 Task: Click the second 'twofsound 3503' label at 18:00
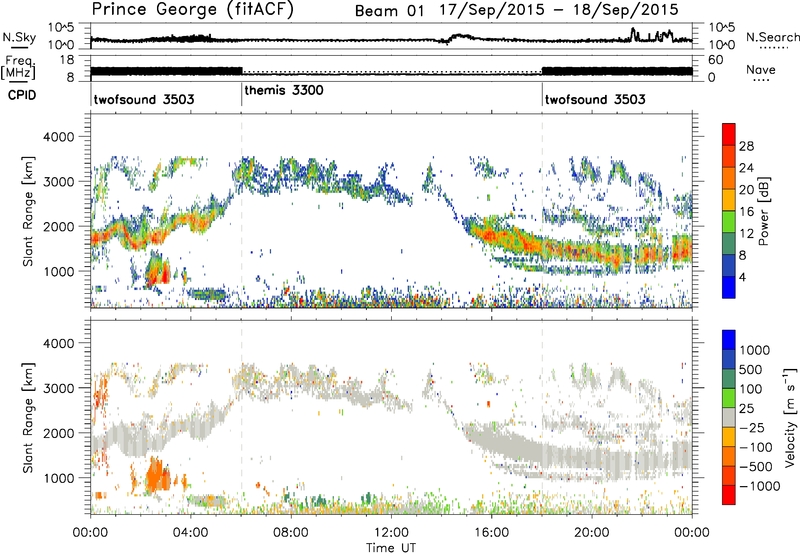tap(595, 99)
